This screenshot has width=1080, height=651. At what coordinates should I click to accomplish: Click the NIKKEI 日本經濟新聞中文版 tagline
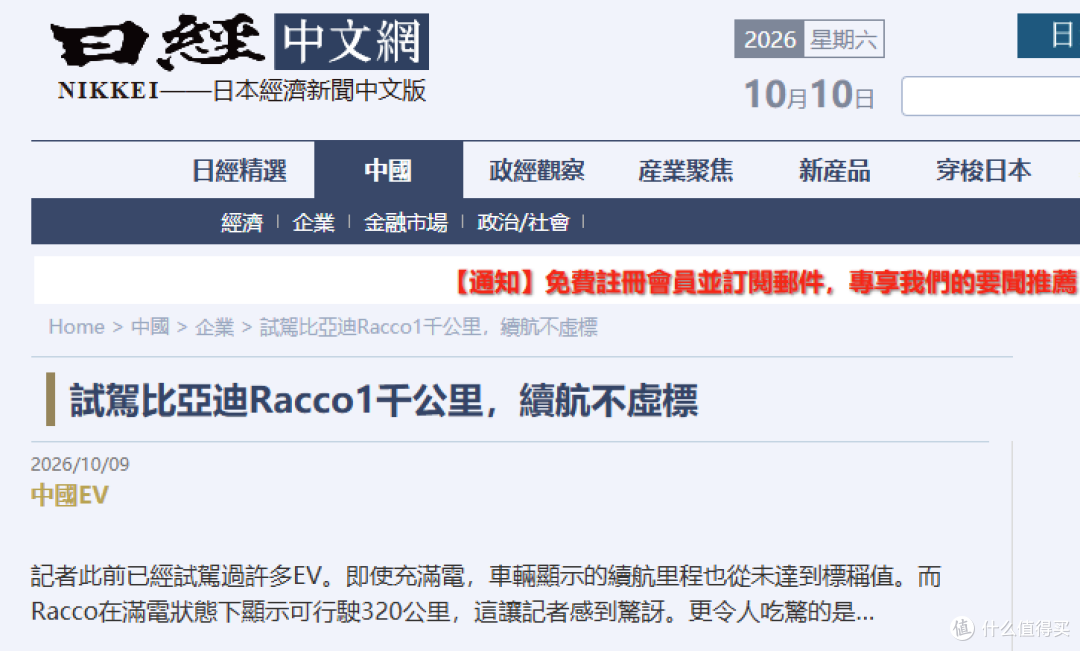pyautogui.click(x=242, y=90)
